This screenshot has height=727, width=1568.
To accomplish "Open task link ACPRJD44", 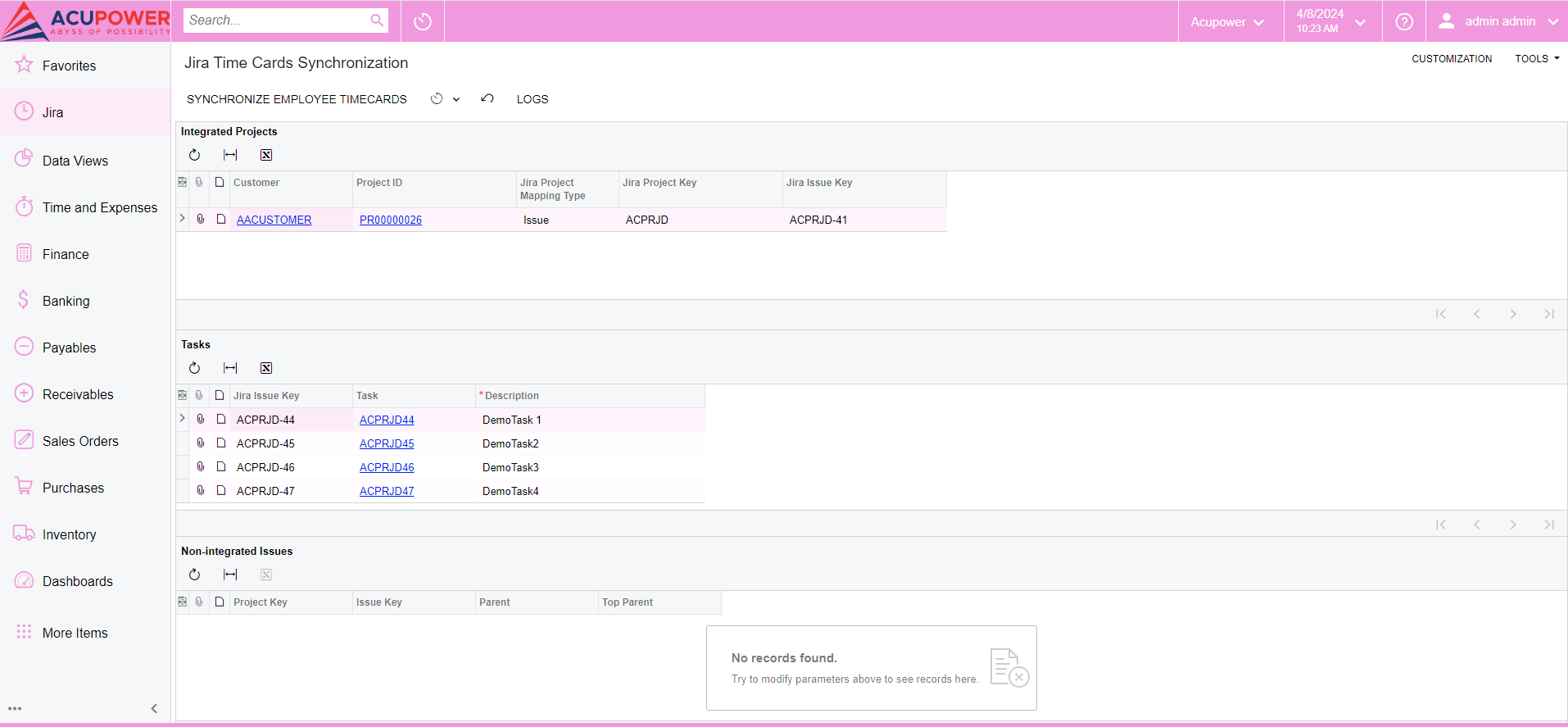I will (x=387, y=420).
